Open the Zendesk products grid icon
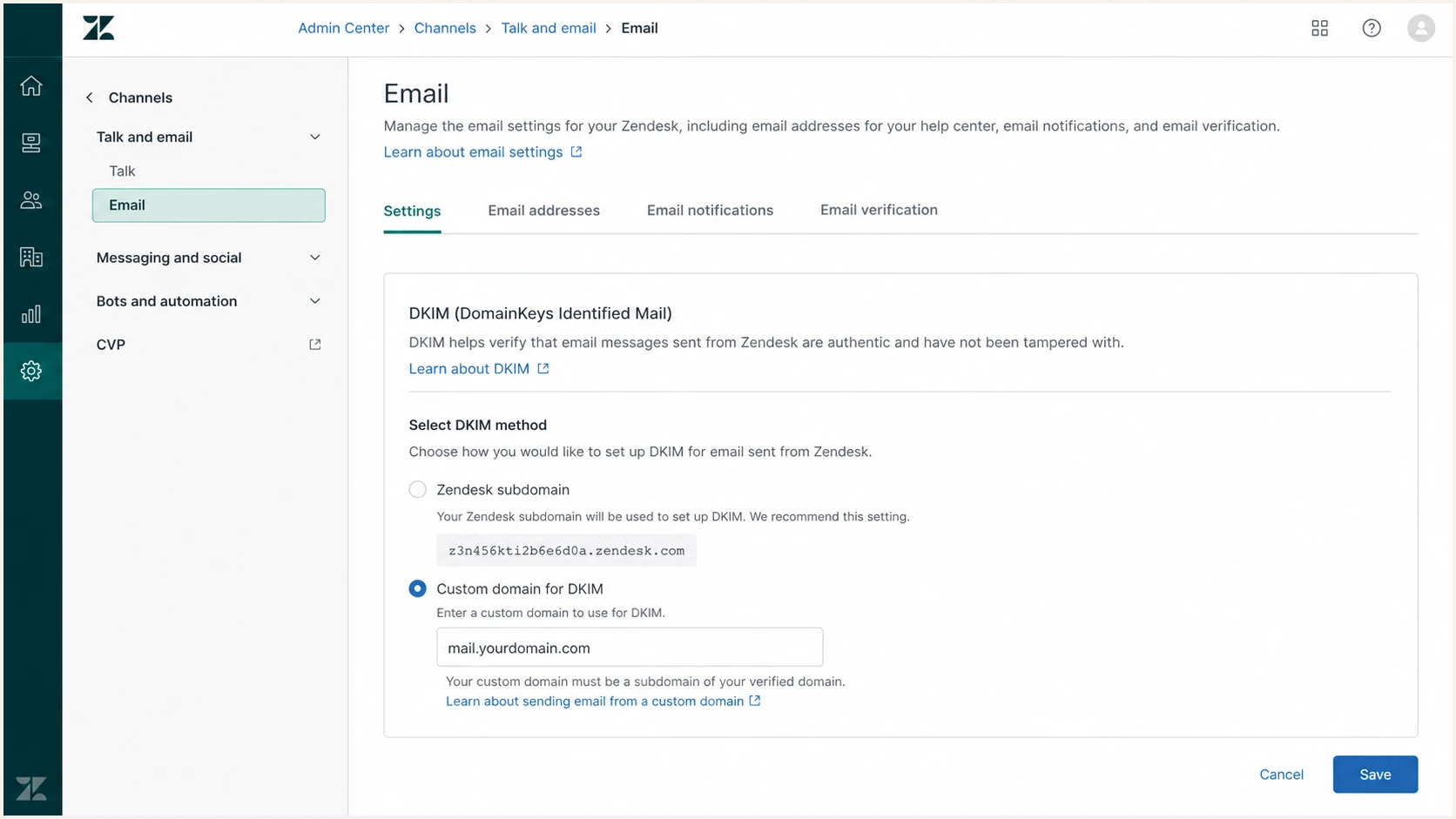The width and height of the screenshot is (1456, 819). pyautogui.click(x=1320, y=28)
